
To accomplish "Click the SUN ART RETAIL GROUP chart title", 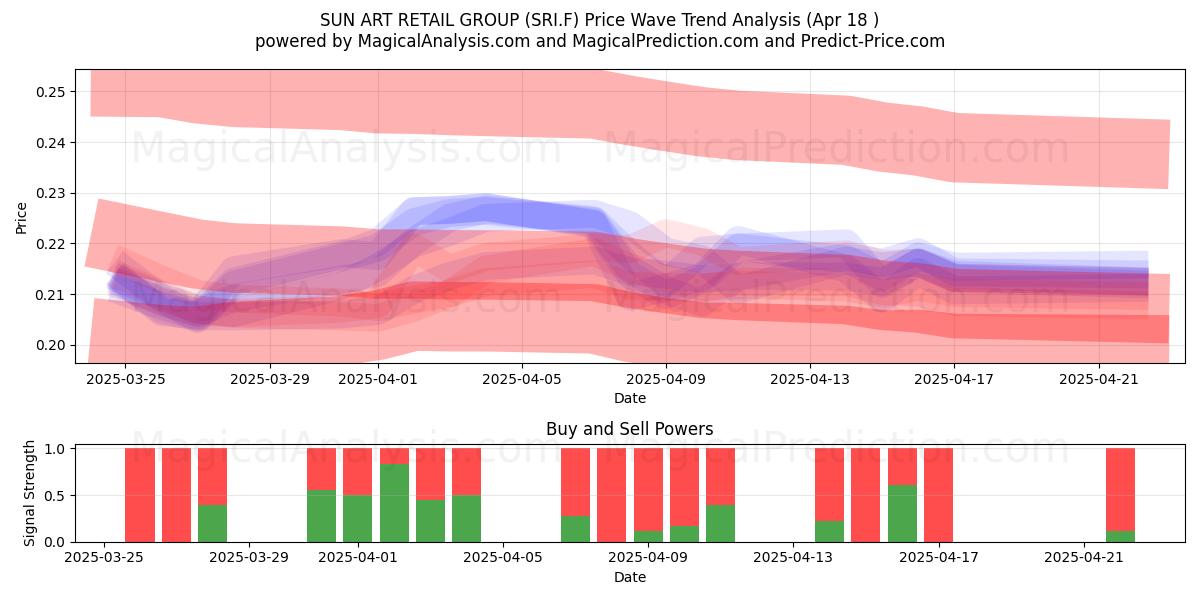I will click(x=600, y=20).
